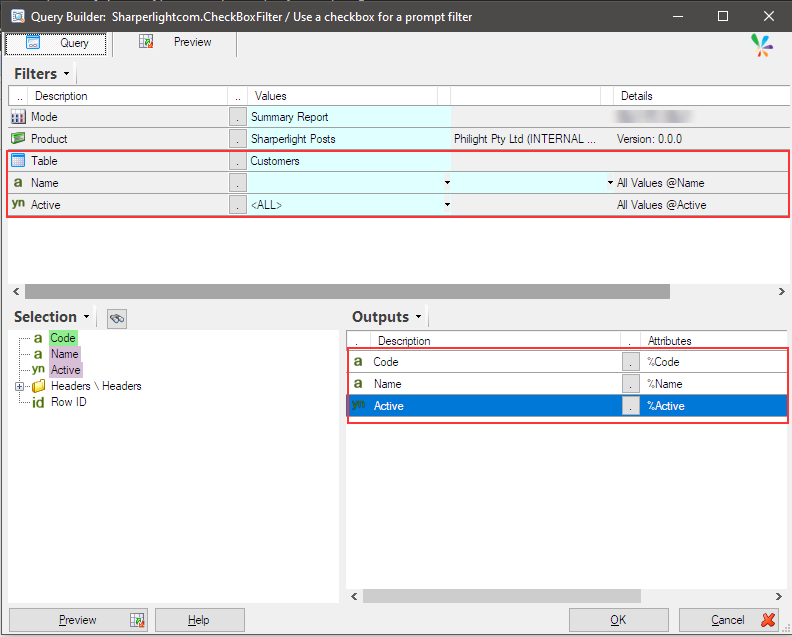Open the Outputs section dropdown arrow
The height and width of the screenshot is (637, 792).
click(x=418, y=317)
